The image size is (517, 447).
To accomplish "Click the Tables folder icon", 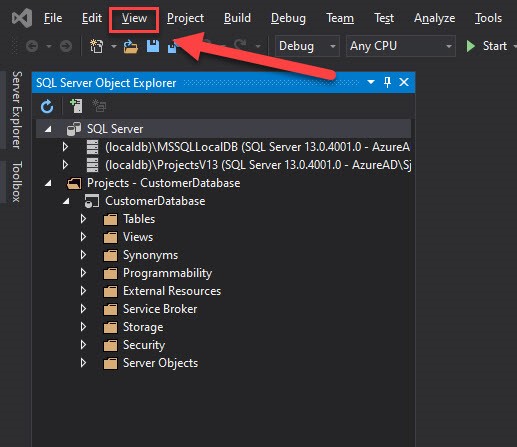I will click(x=110, y=219).
